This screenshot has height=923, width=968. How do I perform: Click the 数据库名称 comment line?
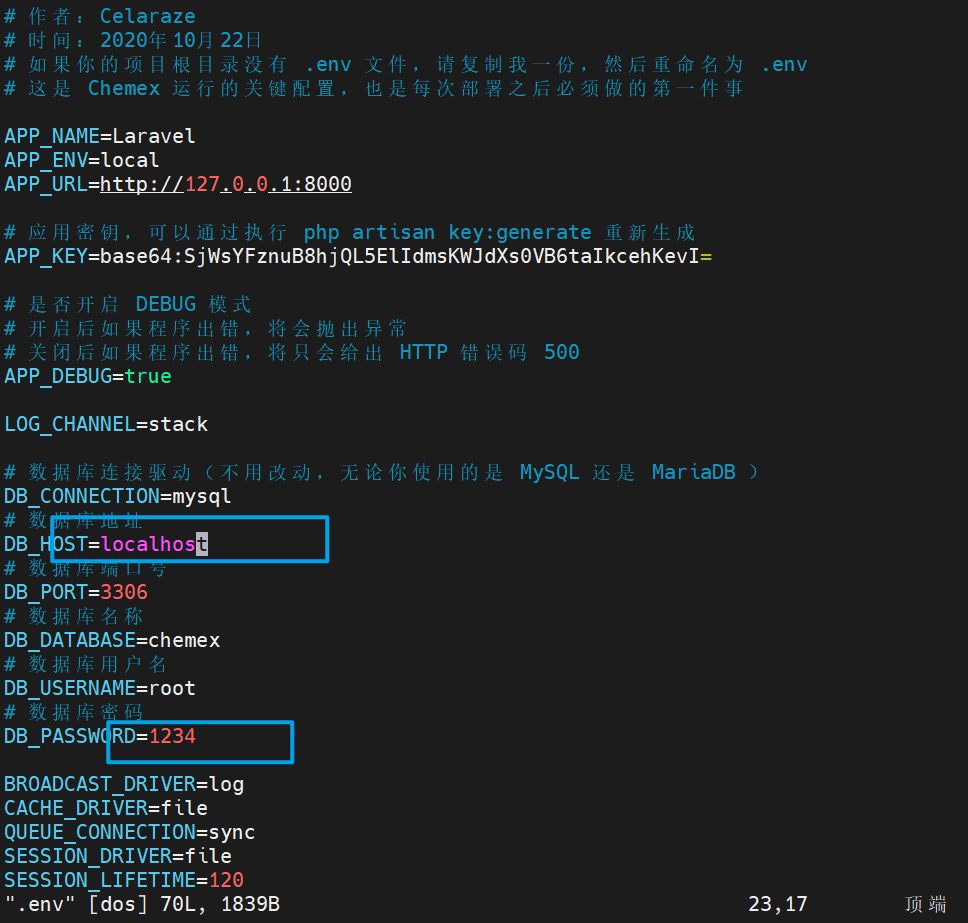73,617
